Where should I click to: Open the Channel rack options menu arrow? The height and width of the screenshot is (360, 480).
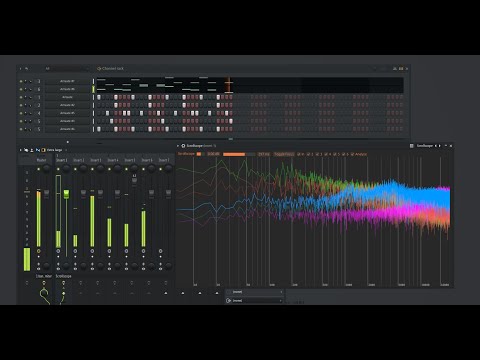pos(20,69)
